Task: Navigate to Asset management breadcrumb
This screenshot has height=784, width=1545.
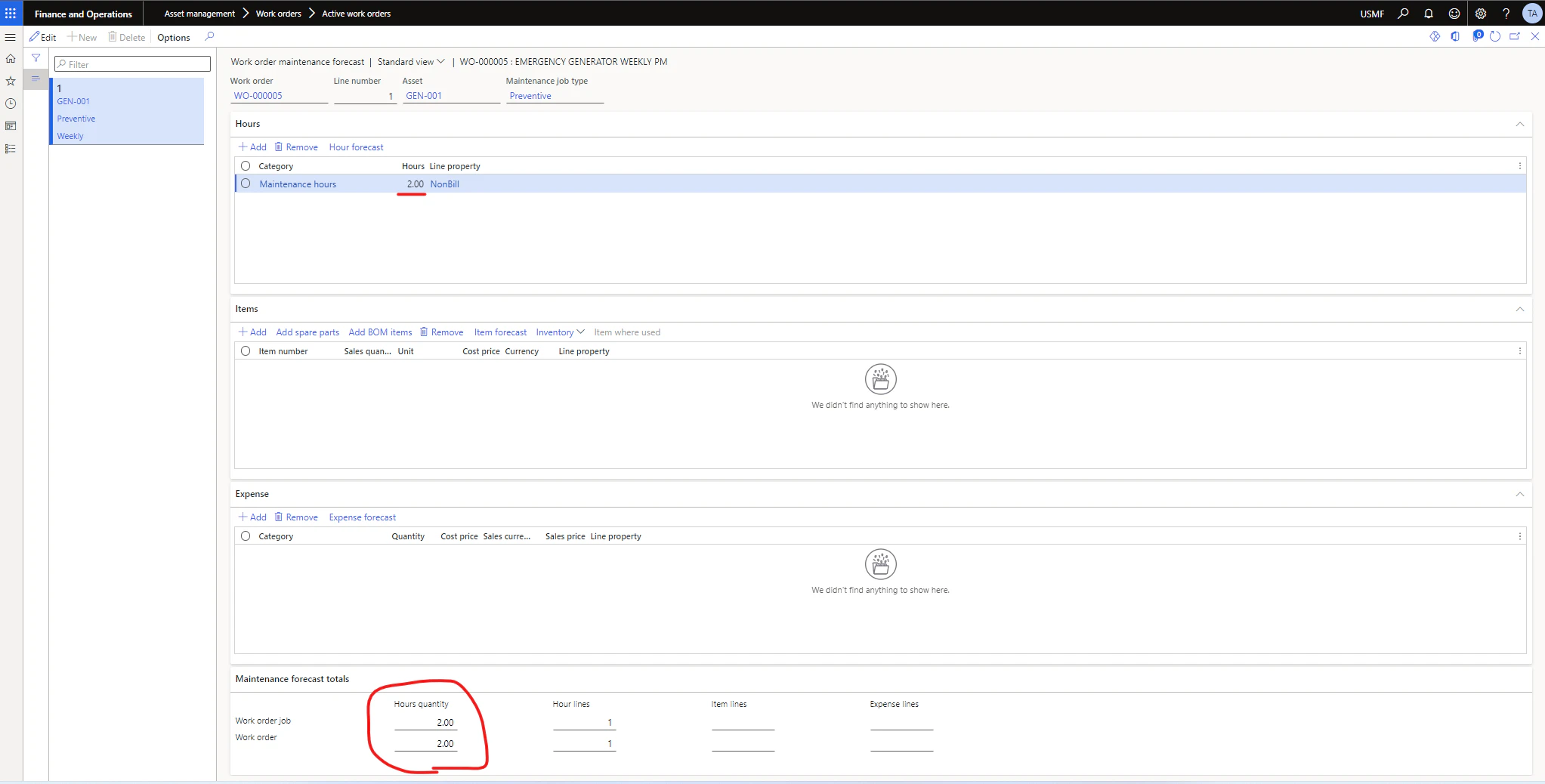Action: click(199, 14)
